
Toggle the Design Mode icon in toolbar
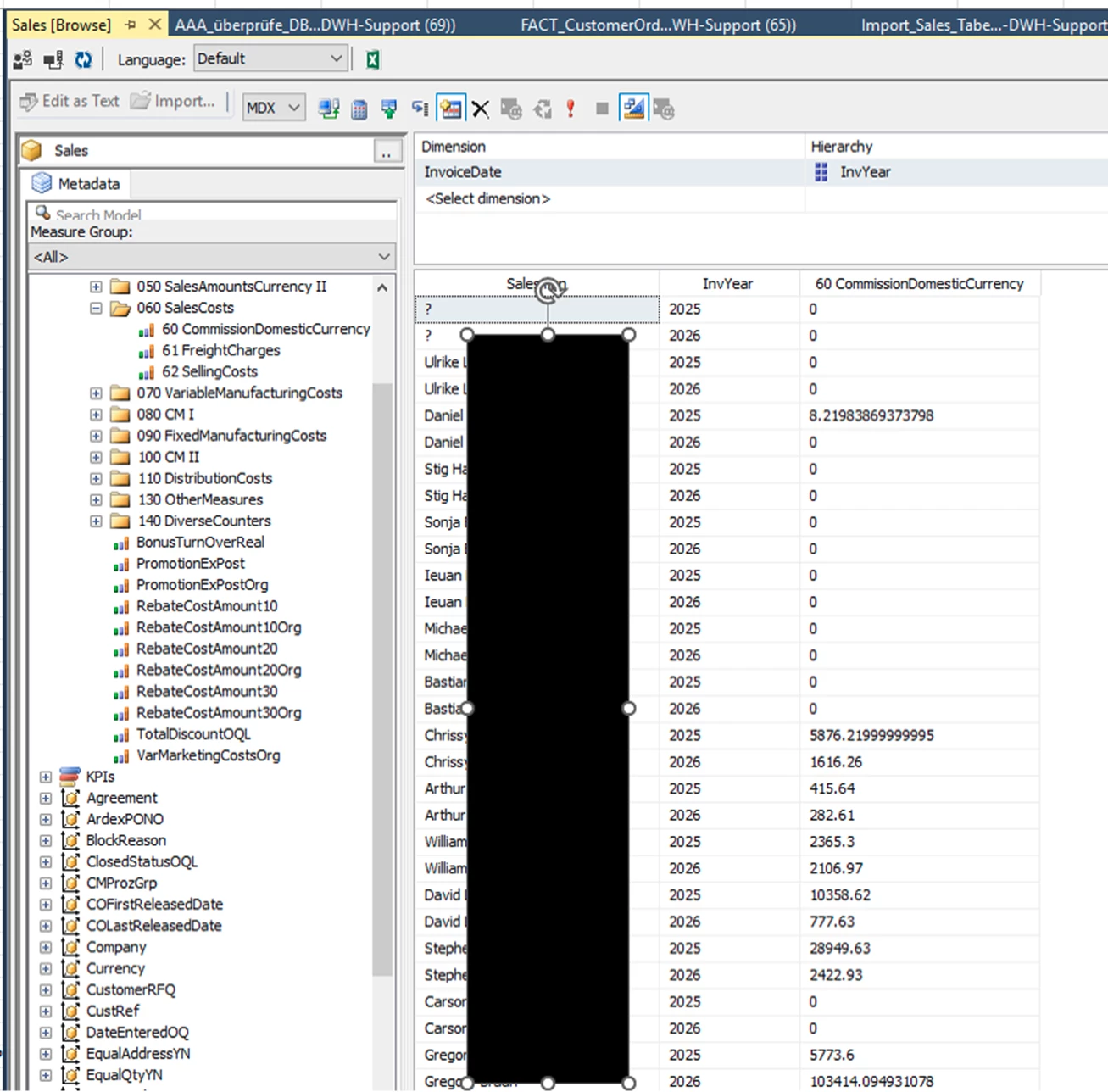coord(632,109)
